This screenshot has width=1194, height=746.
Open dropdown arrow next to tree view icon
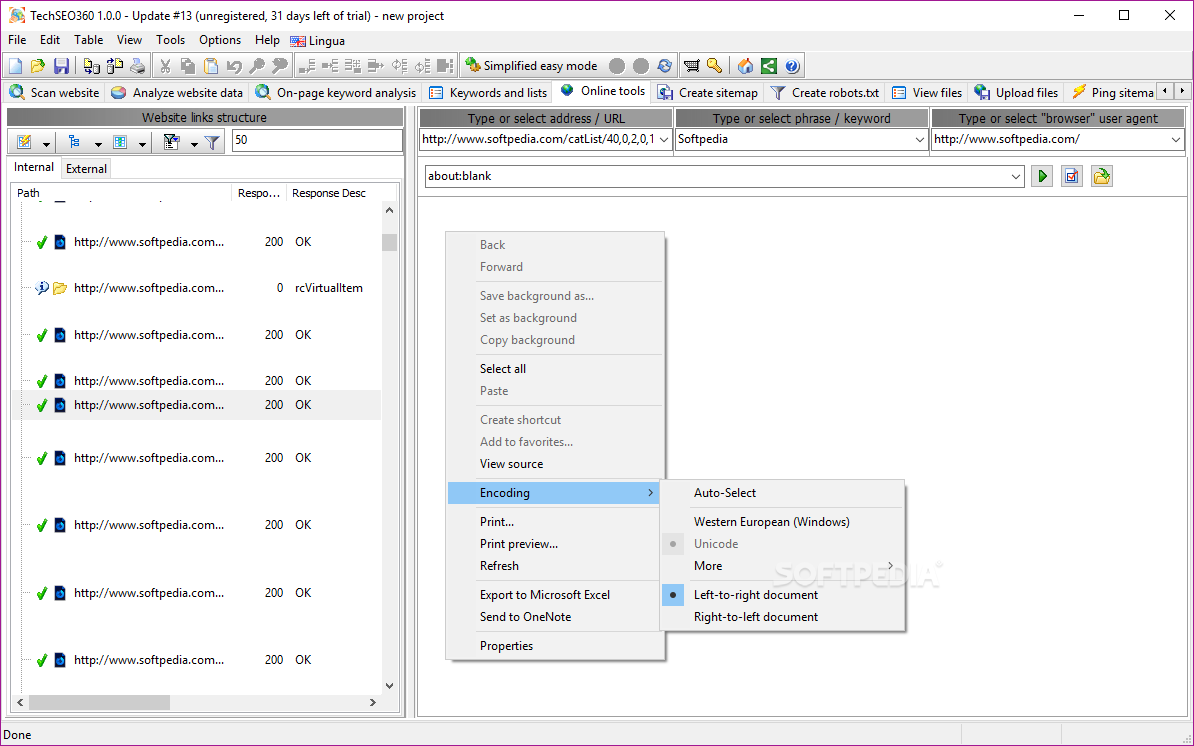[97, 143]
